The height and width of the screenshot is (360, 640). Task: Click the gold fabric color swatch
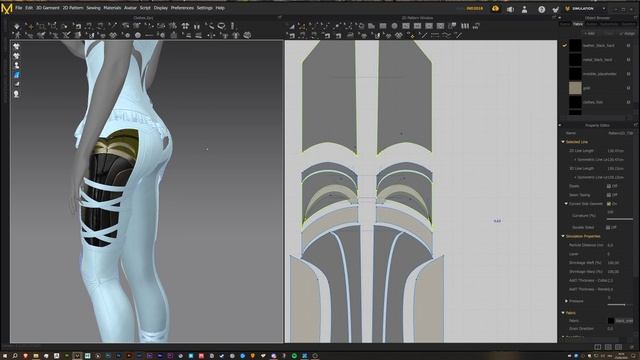point(575,88)
